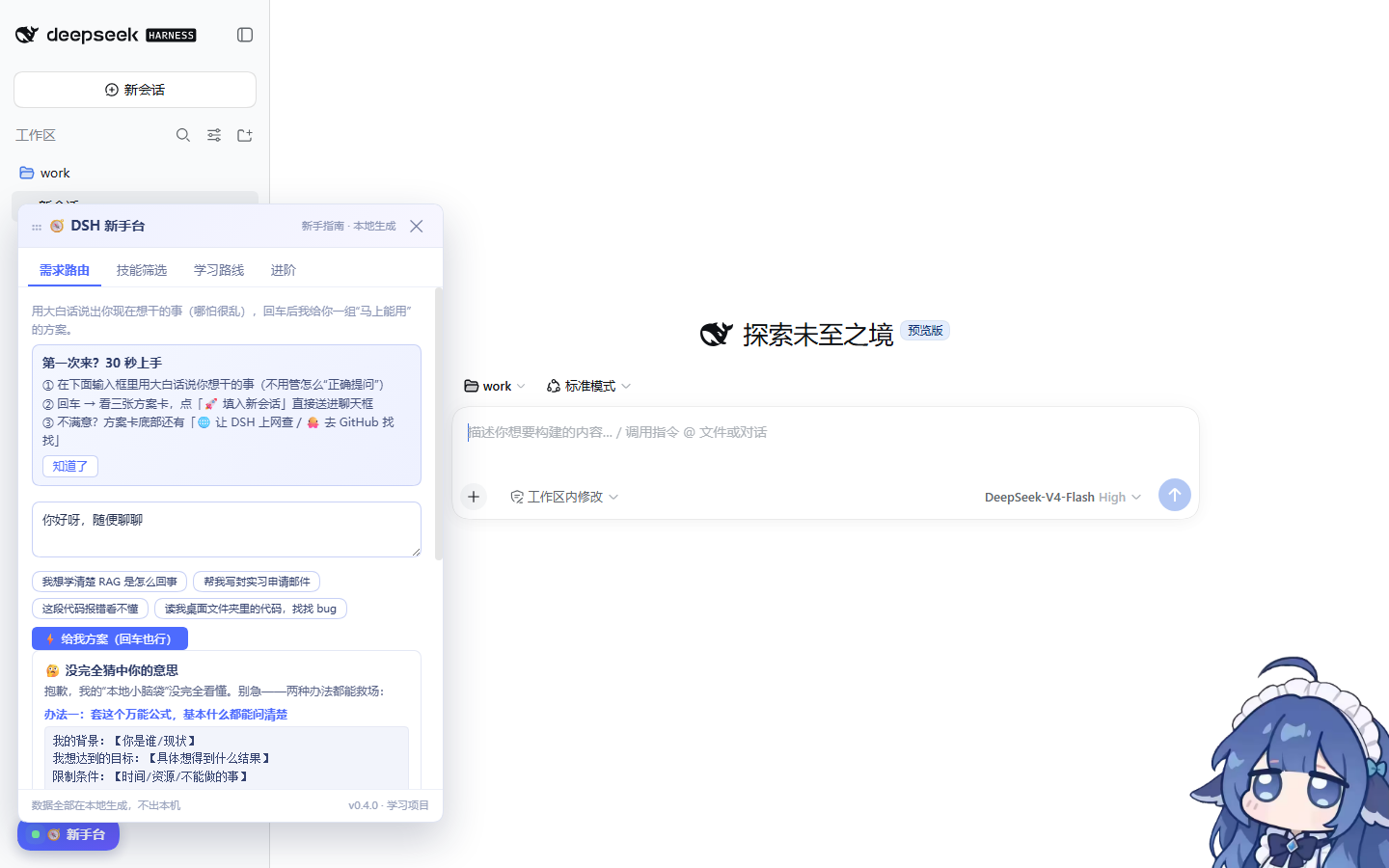
Task: Click the plus attachment icon
Action: [474, 497]
